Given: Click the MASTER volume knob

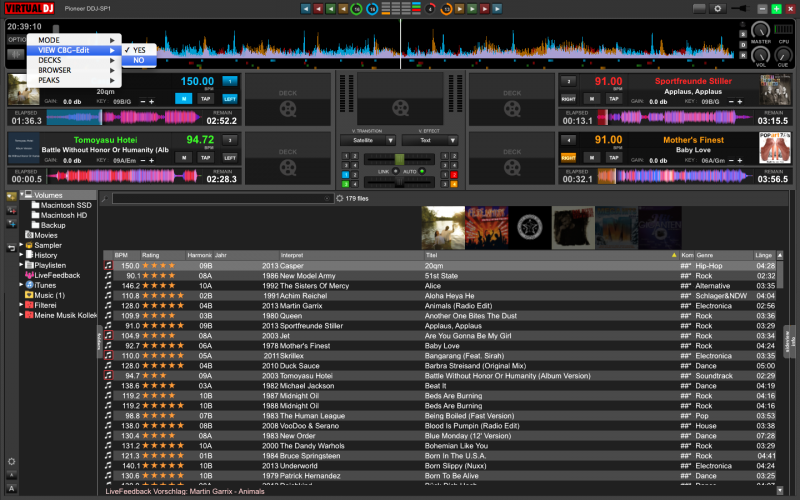Looking at the screenshot, I should [x=760, y=30].
